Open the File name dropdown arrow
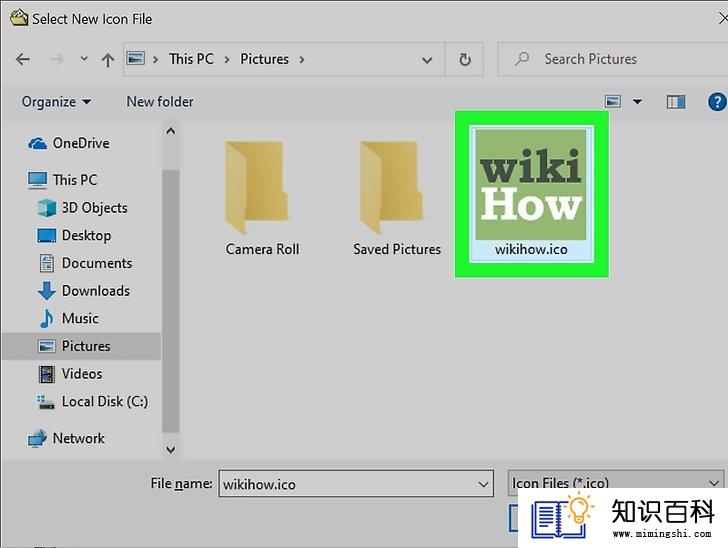The width and height of the screenshot is (728, 548). [x=483, y=485]
